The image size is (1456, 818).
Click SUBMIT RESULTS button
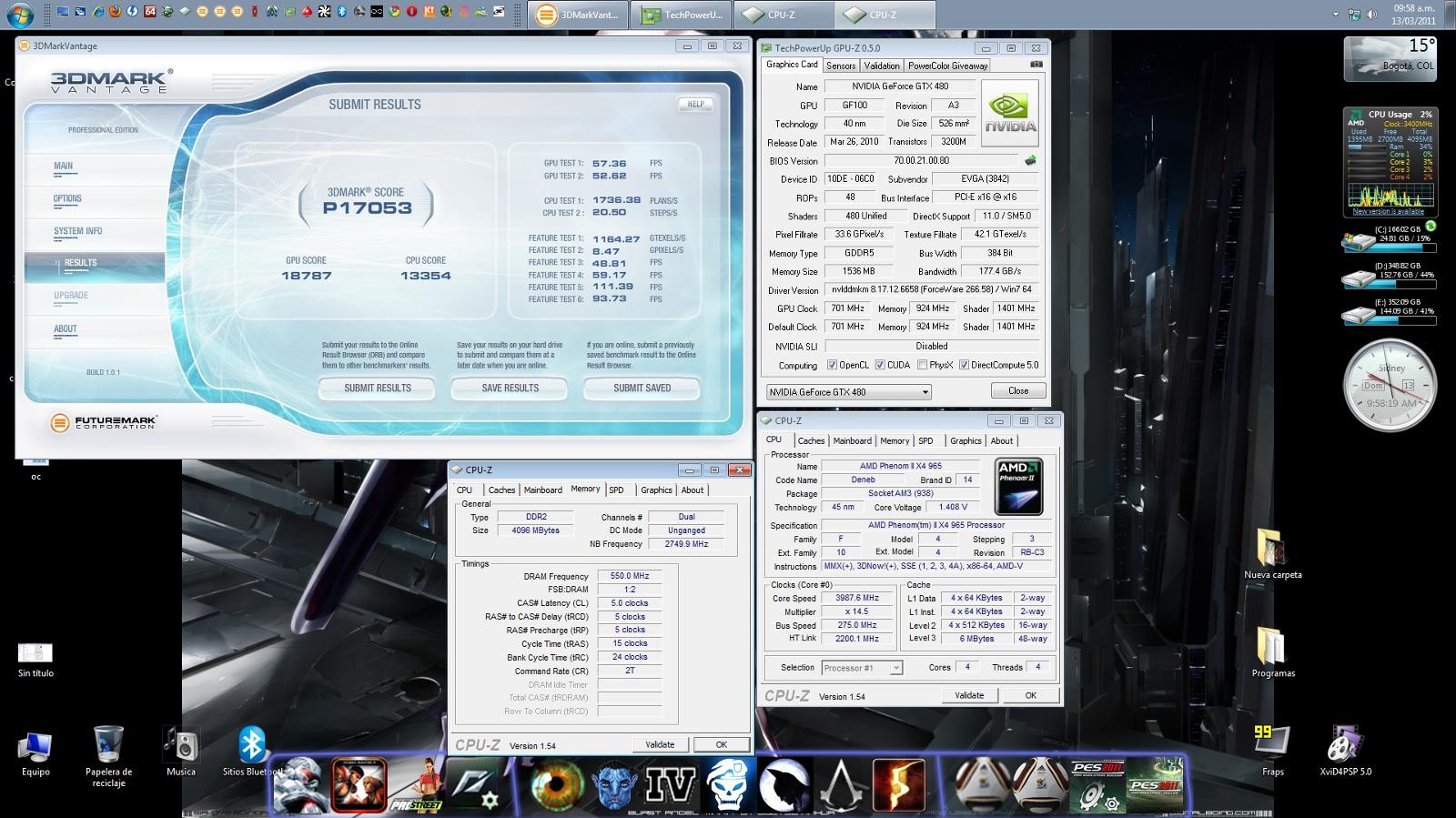pos(378,389)
